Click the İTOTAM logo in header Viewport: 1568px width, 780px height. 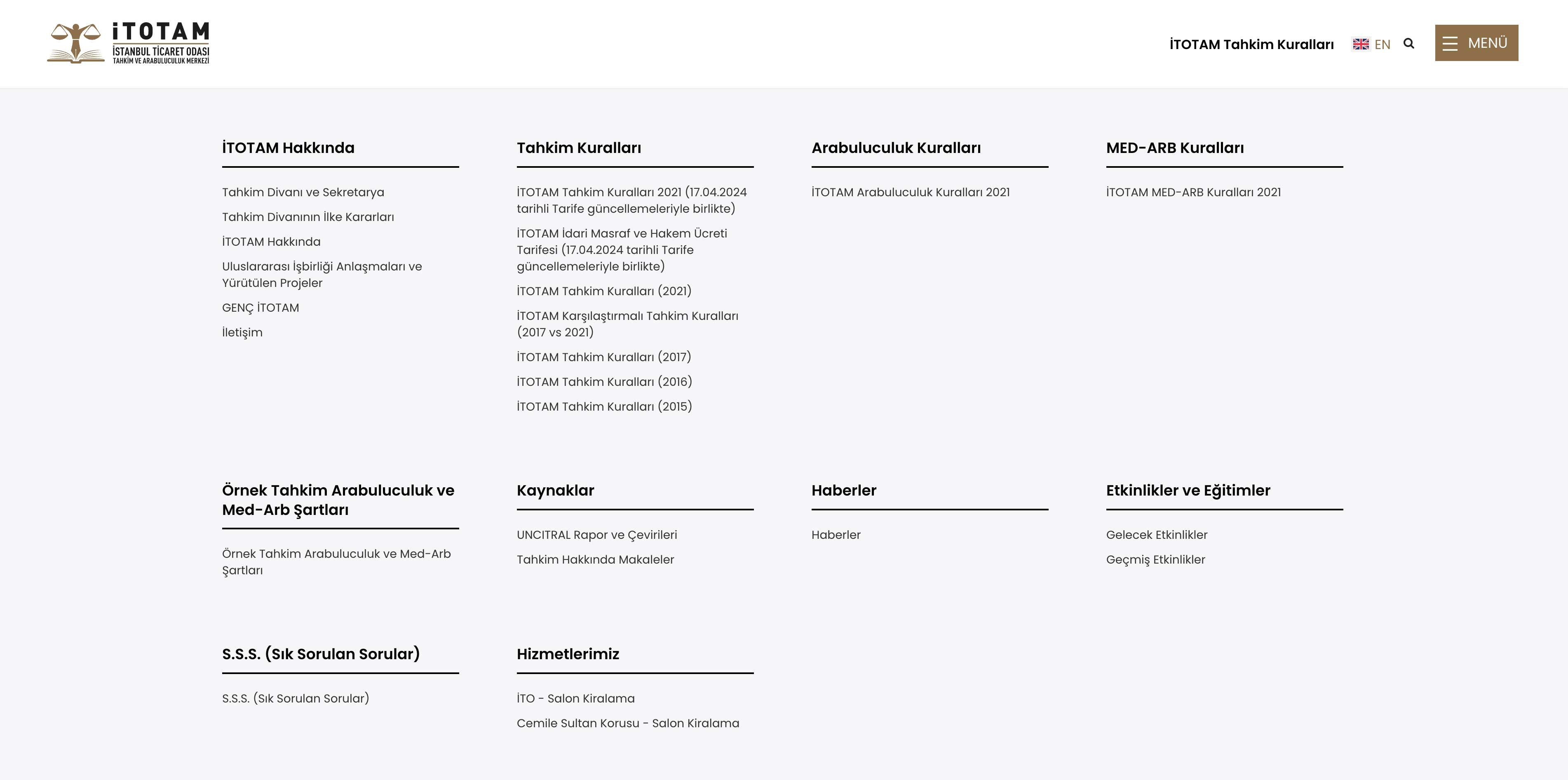129,43
